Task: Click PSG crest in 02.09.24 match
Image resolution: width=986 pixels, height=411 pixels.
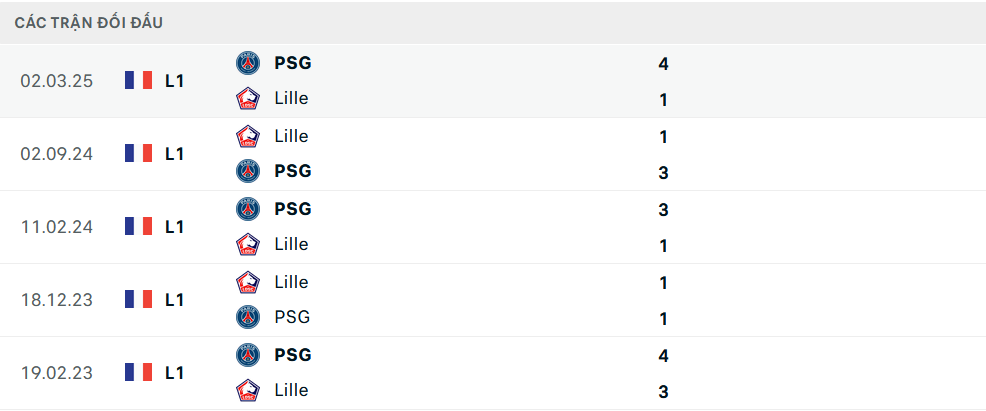Action: [247, 171]
